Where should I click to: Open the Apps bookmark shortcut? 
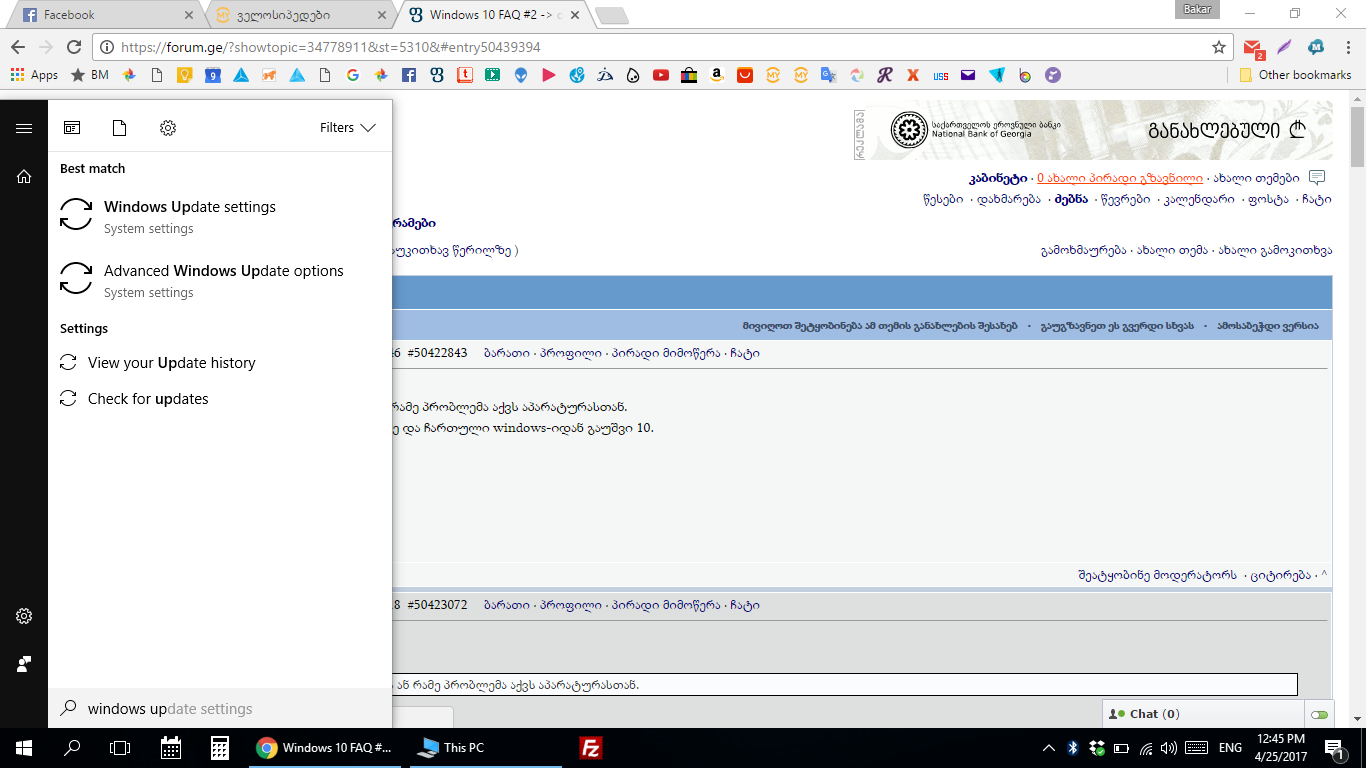point(35,75)
